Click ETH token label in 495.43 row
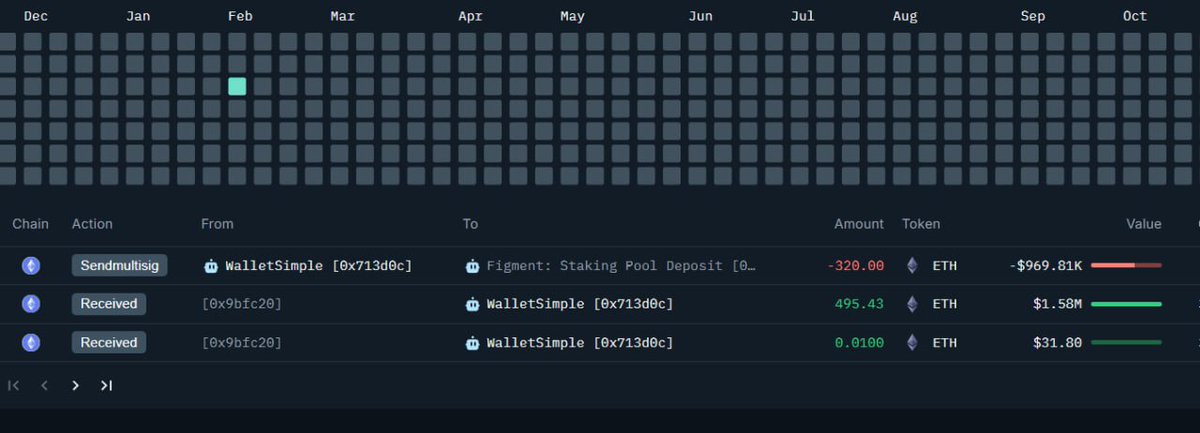Image resolution: width=1200 pixels, height=433 pixels. click(944, 303)
